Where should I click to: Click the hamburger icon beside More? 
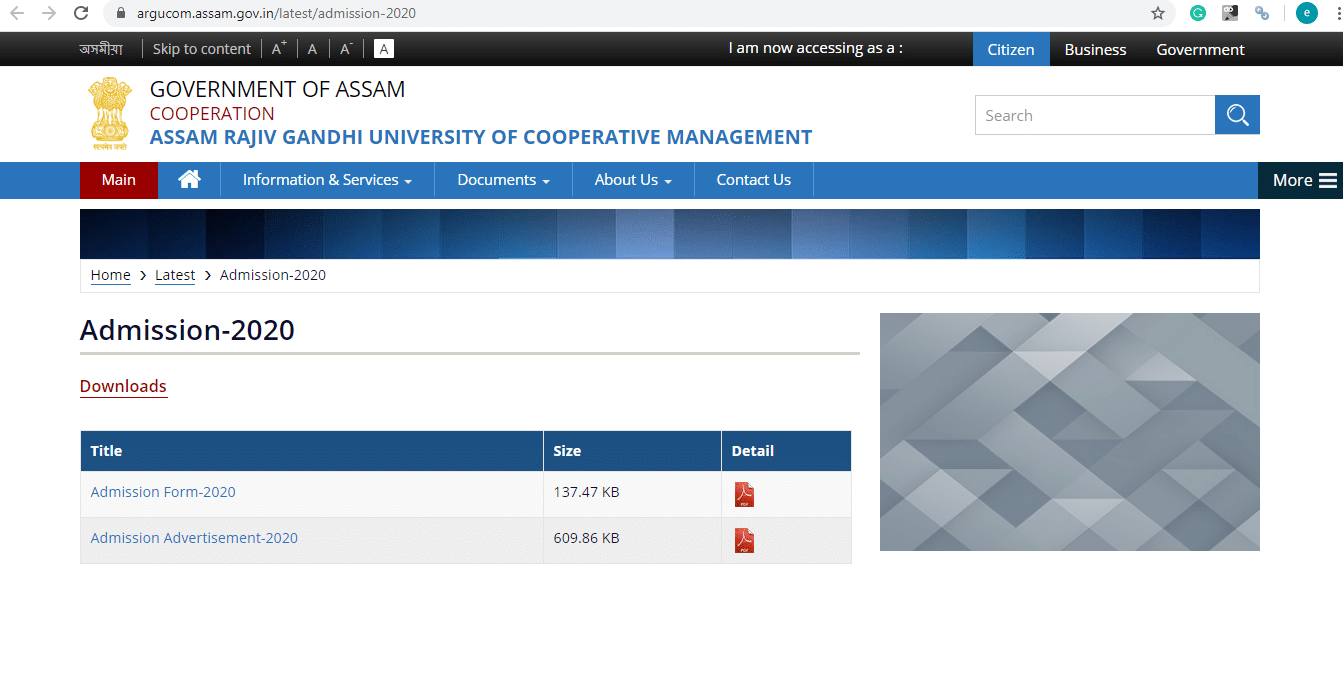click(1327, 180)
